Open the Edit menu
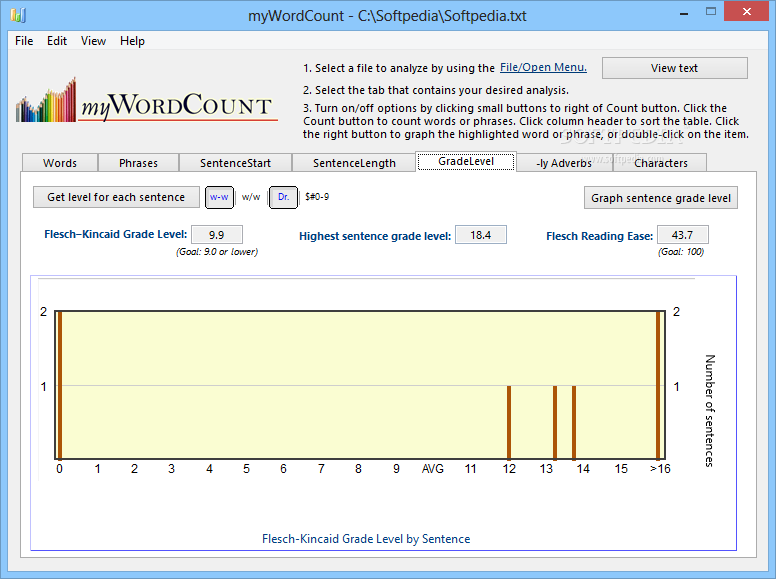Screen dimensions: 776x579 coord(57,41)
